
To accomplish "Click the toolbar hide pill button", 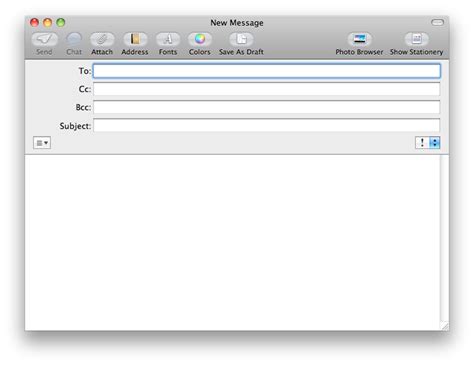I will tap(437, 22).
